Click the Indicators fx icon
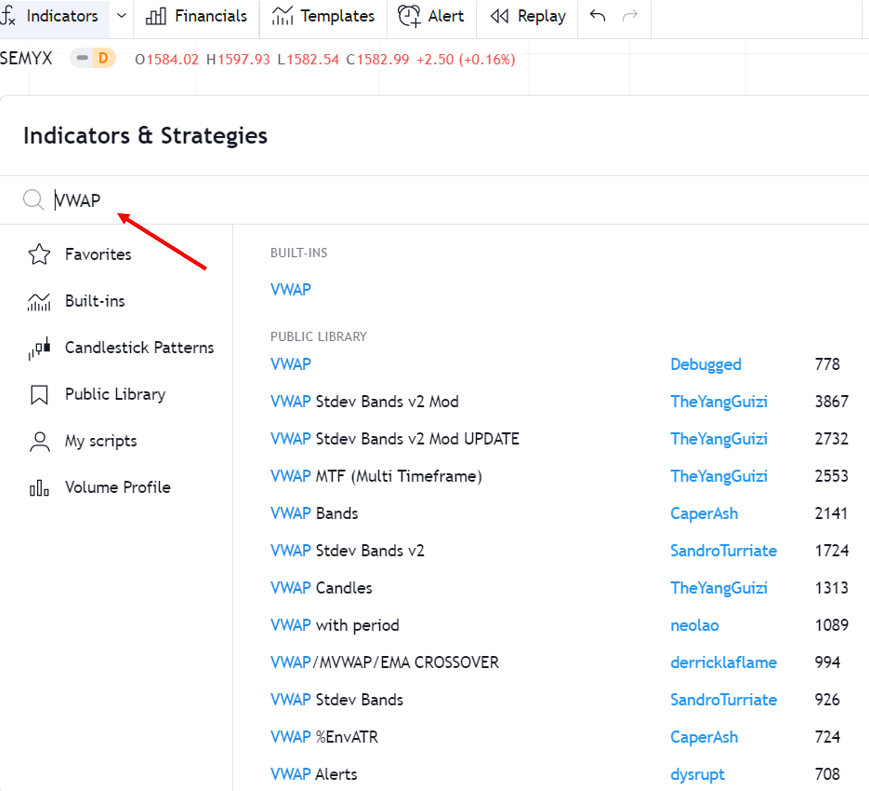 point(9,16)
